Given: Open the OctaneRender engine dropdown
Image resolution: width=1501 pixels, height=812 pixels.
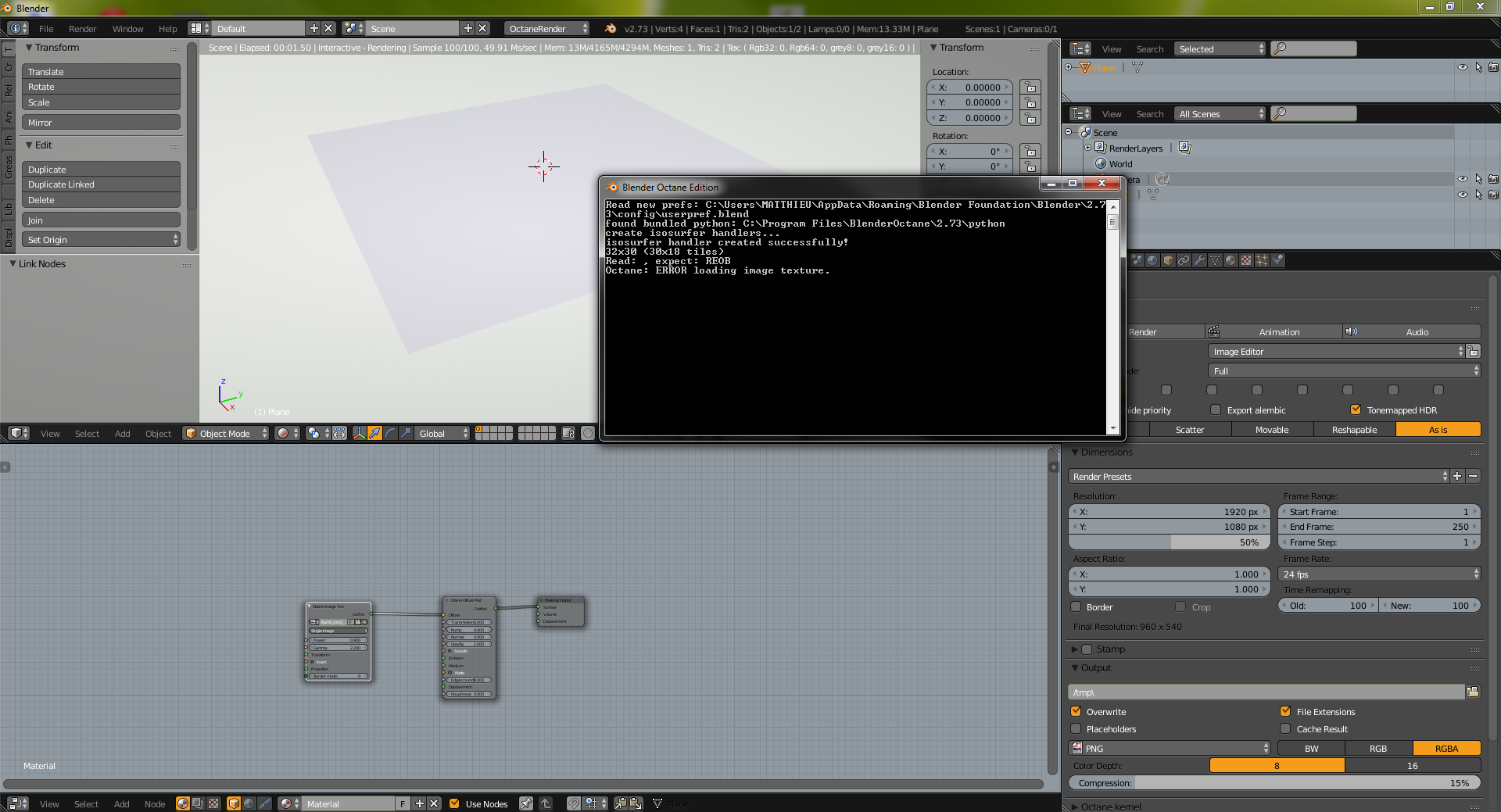Looking at the screenshot, I should tap(546, 29).
